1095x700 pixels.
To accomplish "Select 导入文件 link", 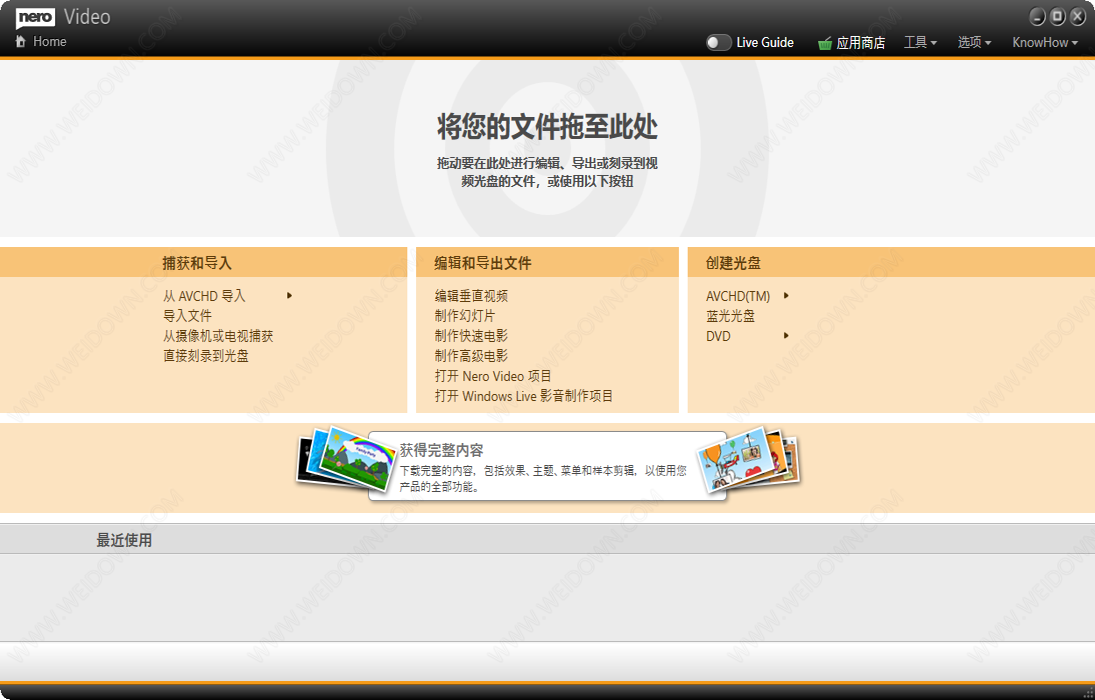I will coord(188,316).
